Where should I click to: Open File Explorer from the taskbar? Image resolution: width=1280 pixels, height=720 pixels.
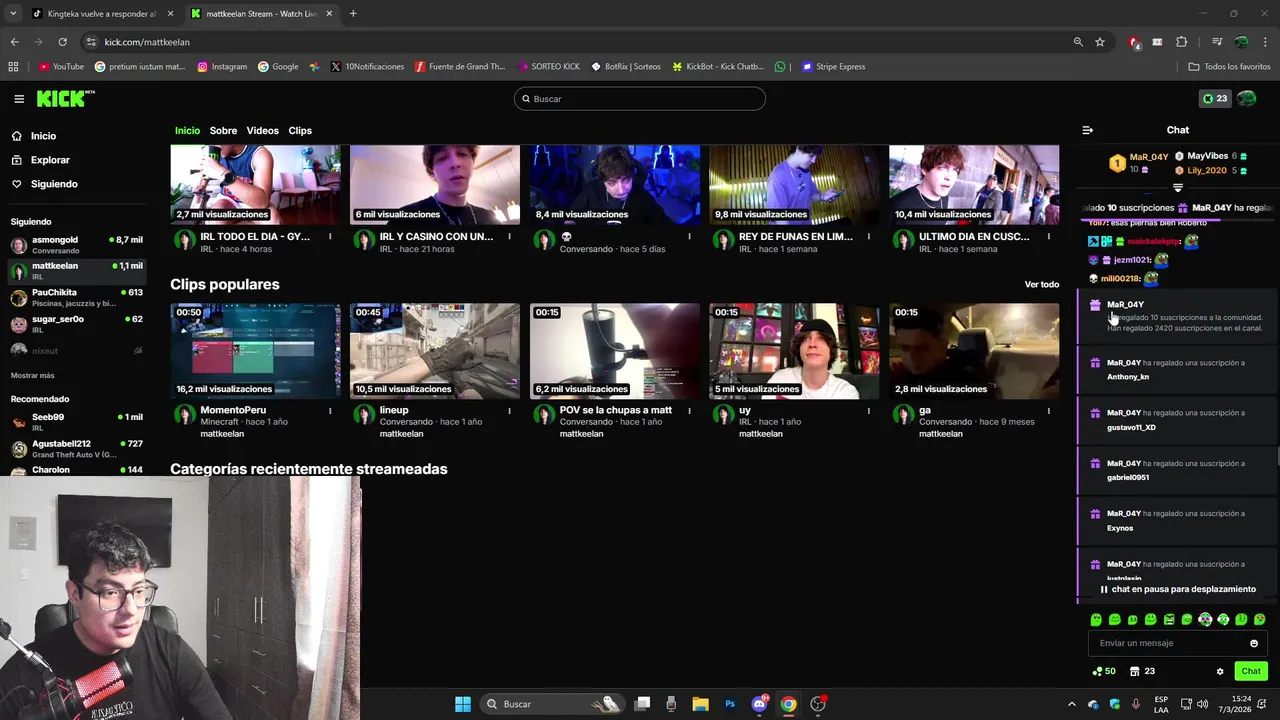[x=701, y=704]
